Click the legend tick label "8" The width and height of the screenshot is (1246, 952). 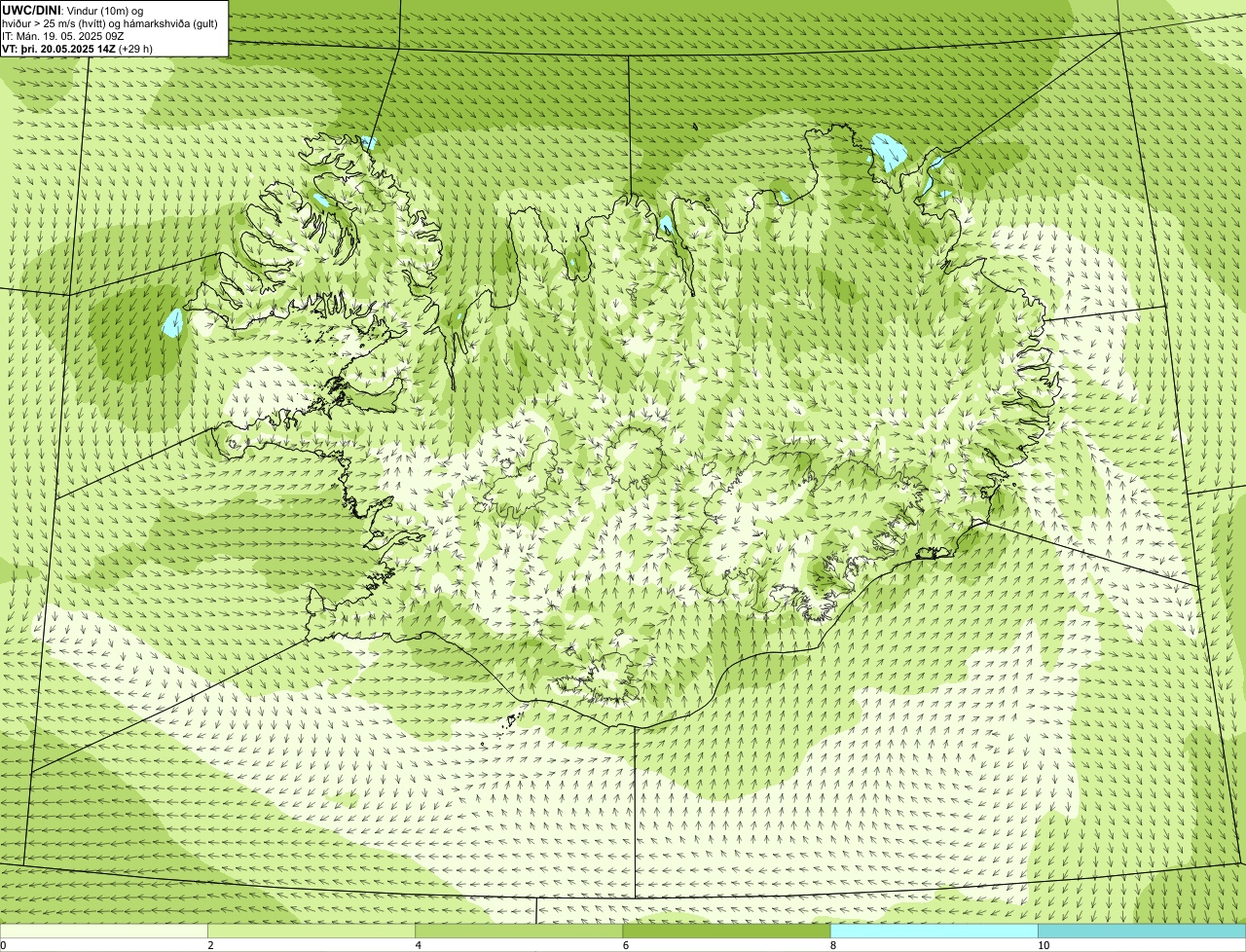pyautogui.click(x=832, y=946)
